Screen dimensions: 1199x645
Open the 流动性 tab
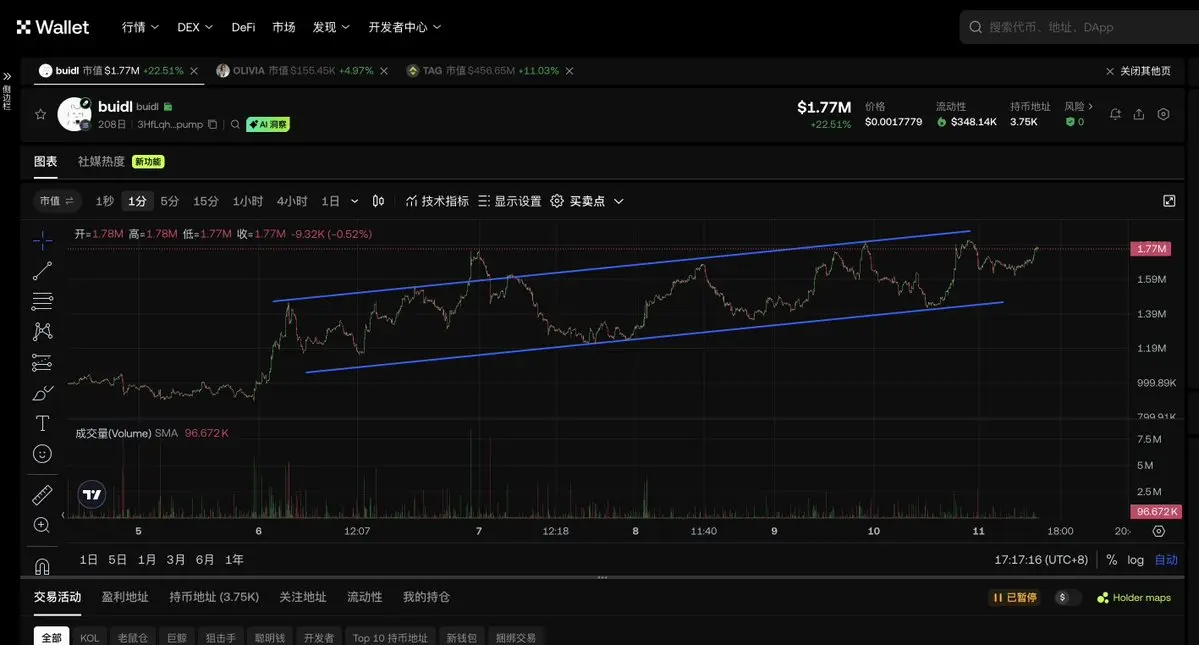(x=365, y=597)
